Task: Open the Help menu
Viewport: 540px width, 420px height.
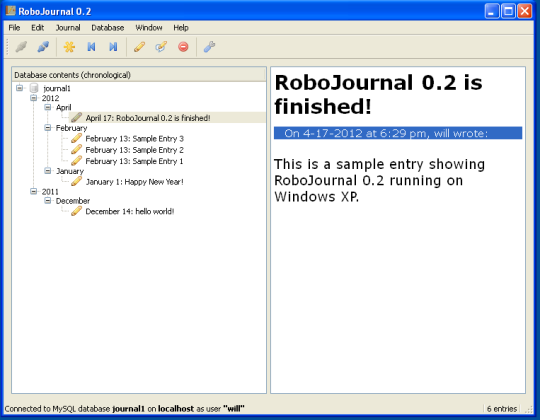Action: tap(181, 28)
